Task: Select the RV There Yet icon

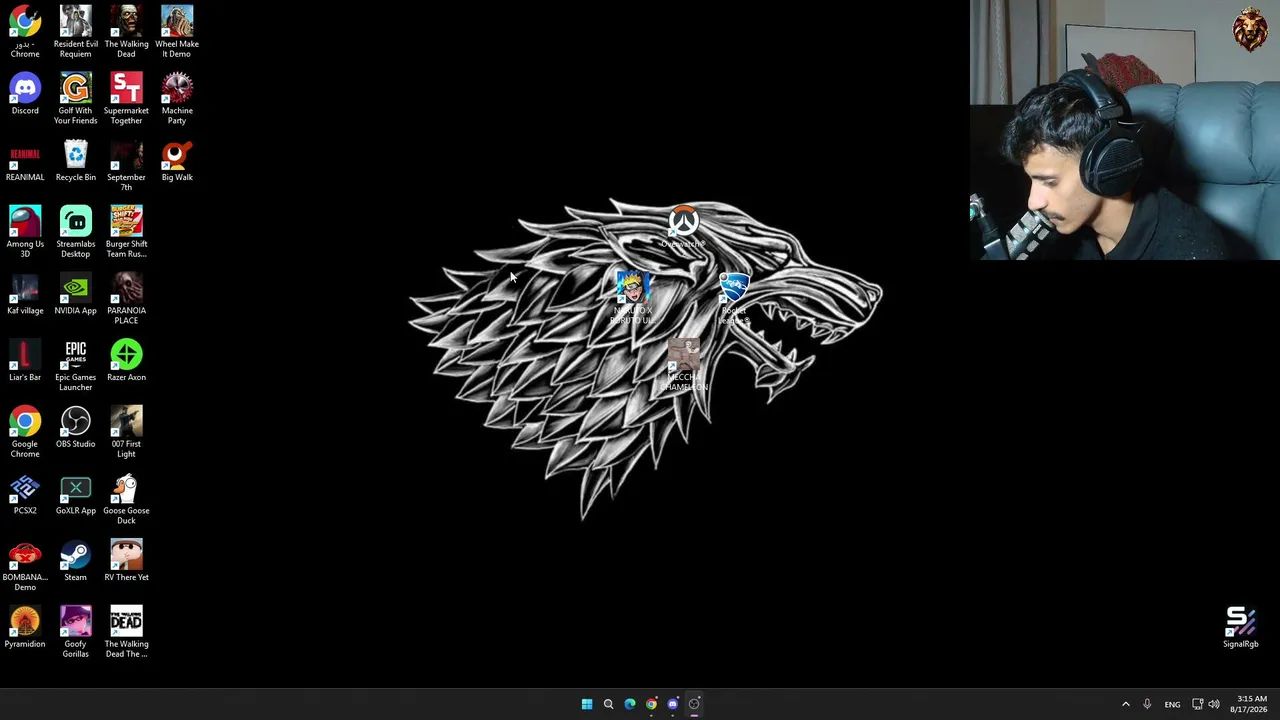Action: [126, 561]
